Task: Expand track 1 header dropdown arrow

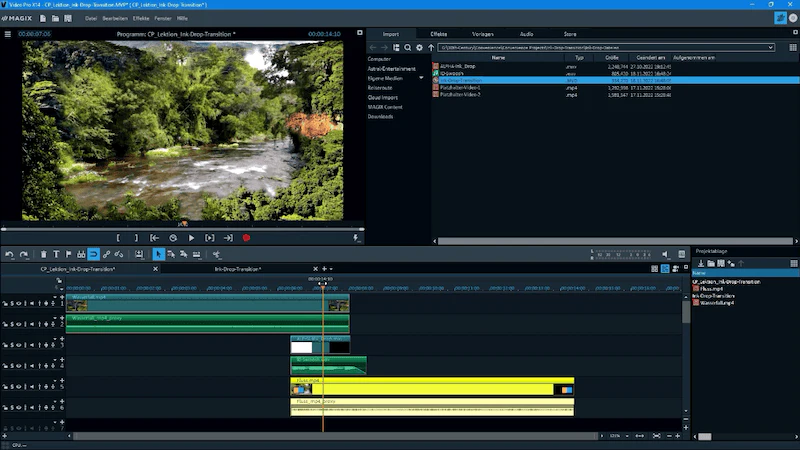Action: [x=55, y=297]
